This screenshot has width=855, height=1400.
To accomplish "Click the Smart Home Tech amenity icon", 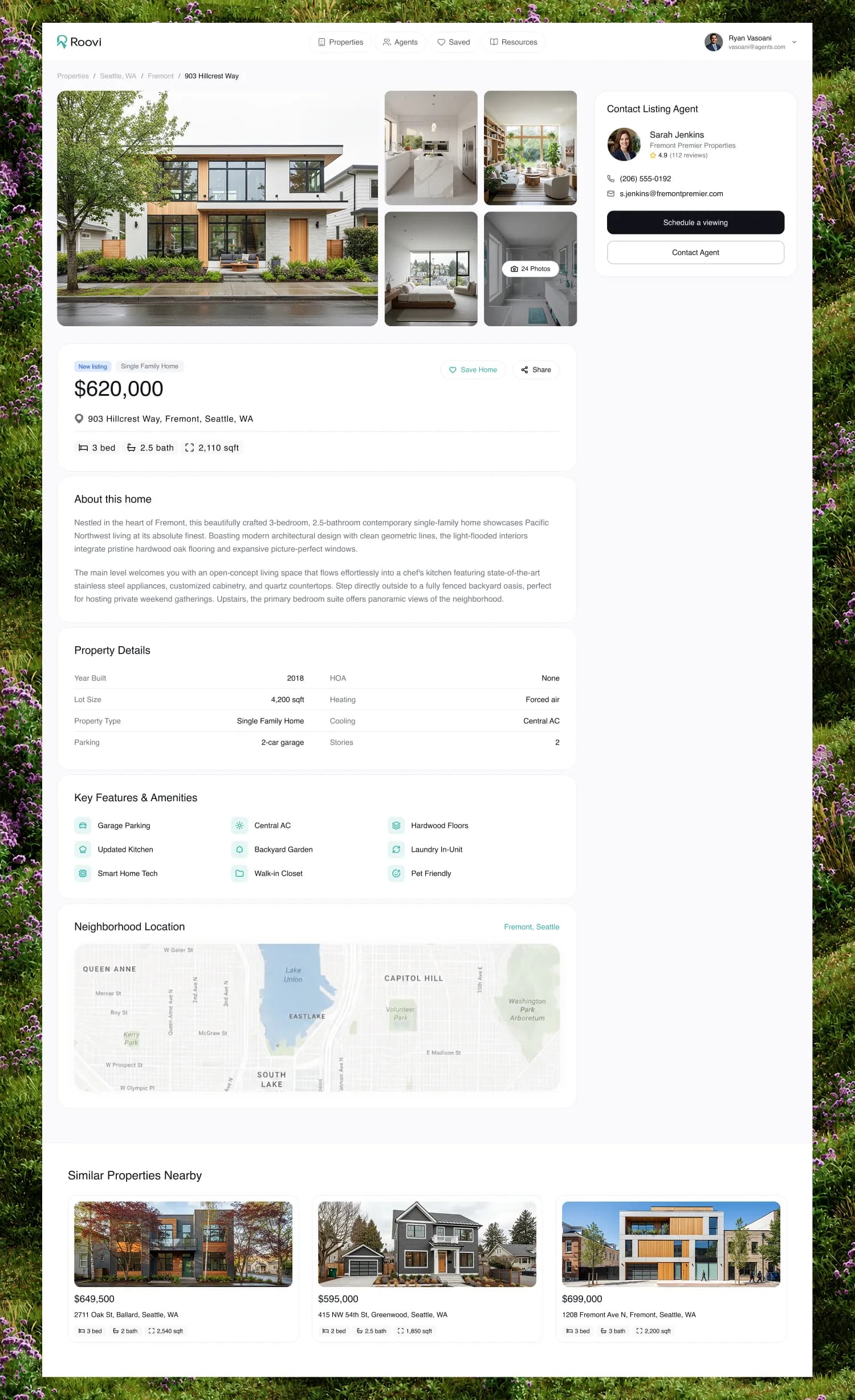I will coord(83,873).
